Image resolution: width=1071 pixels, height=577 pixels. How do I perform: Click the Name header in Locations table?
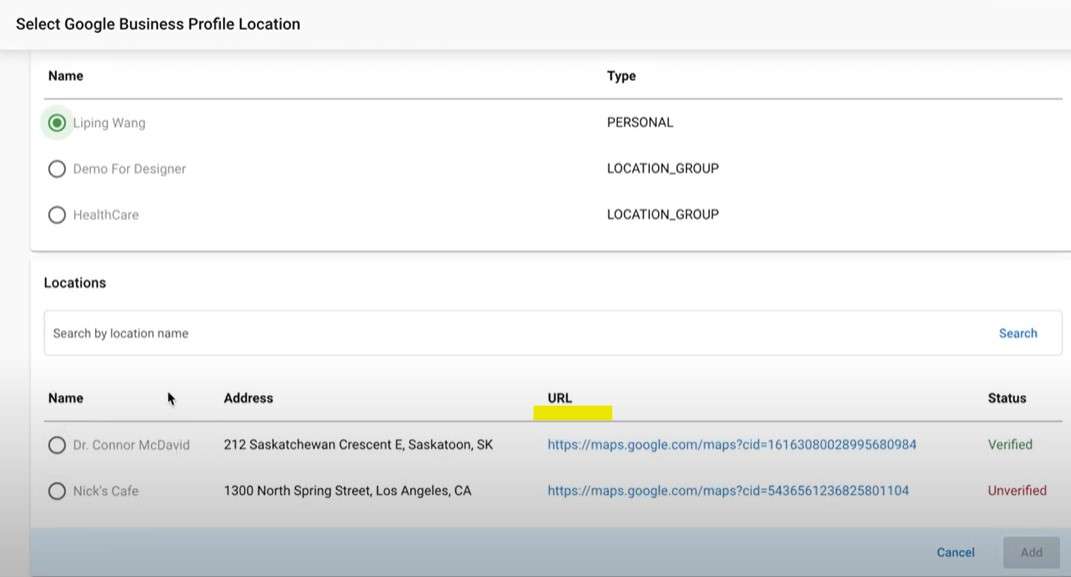coord(66,398)
